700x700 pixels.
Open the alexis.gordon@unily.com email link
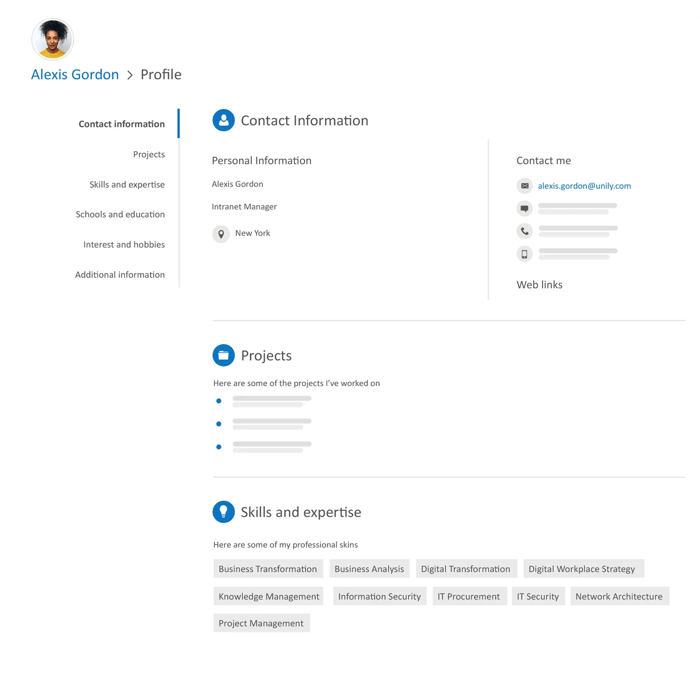point(584,186)
